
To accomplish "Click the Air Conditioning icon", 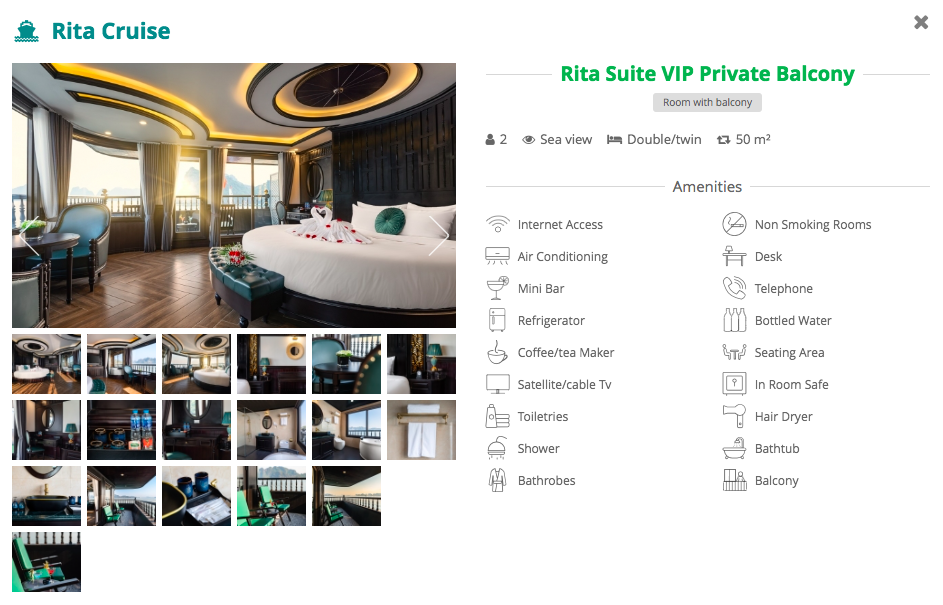I will click(497, 256).
